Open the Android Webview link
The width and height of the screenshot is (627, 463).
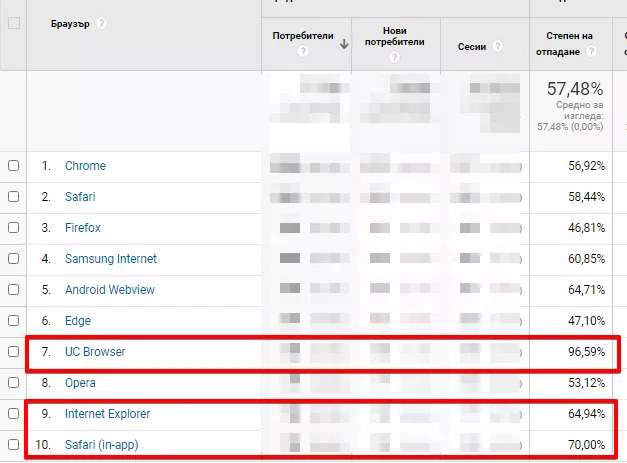pos(110,289)
